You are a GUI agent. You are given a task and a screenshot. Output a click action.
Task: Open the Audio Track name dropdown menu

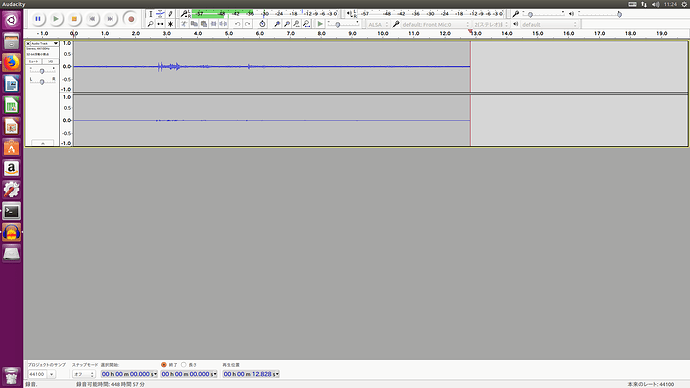coord(44,44)
